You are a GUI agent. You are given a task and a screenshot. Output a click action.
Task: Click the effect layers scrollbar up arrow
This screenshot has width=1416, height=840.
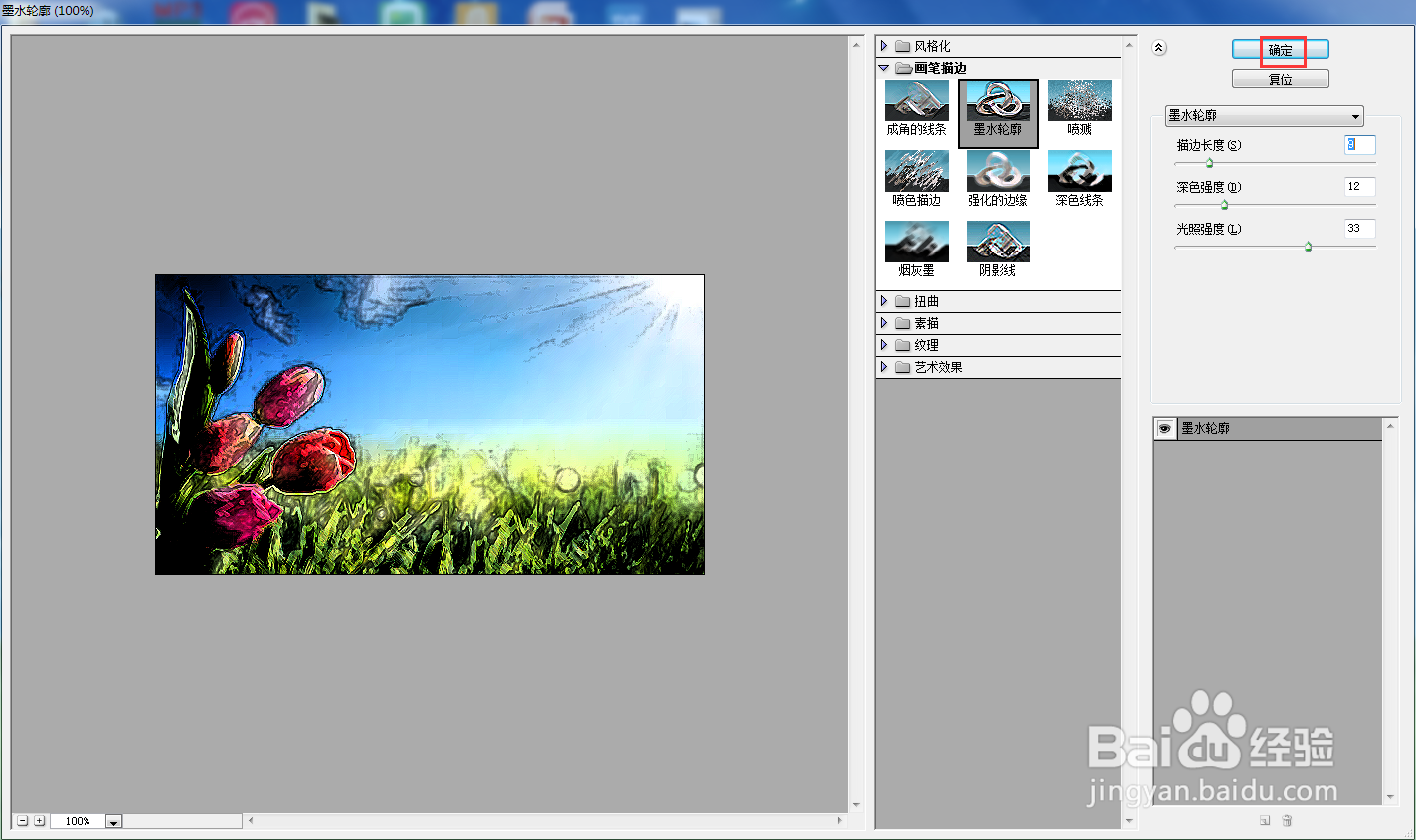point(1390,426)
